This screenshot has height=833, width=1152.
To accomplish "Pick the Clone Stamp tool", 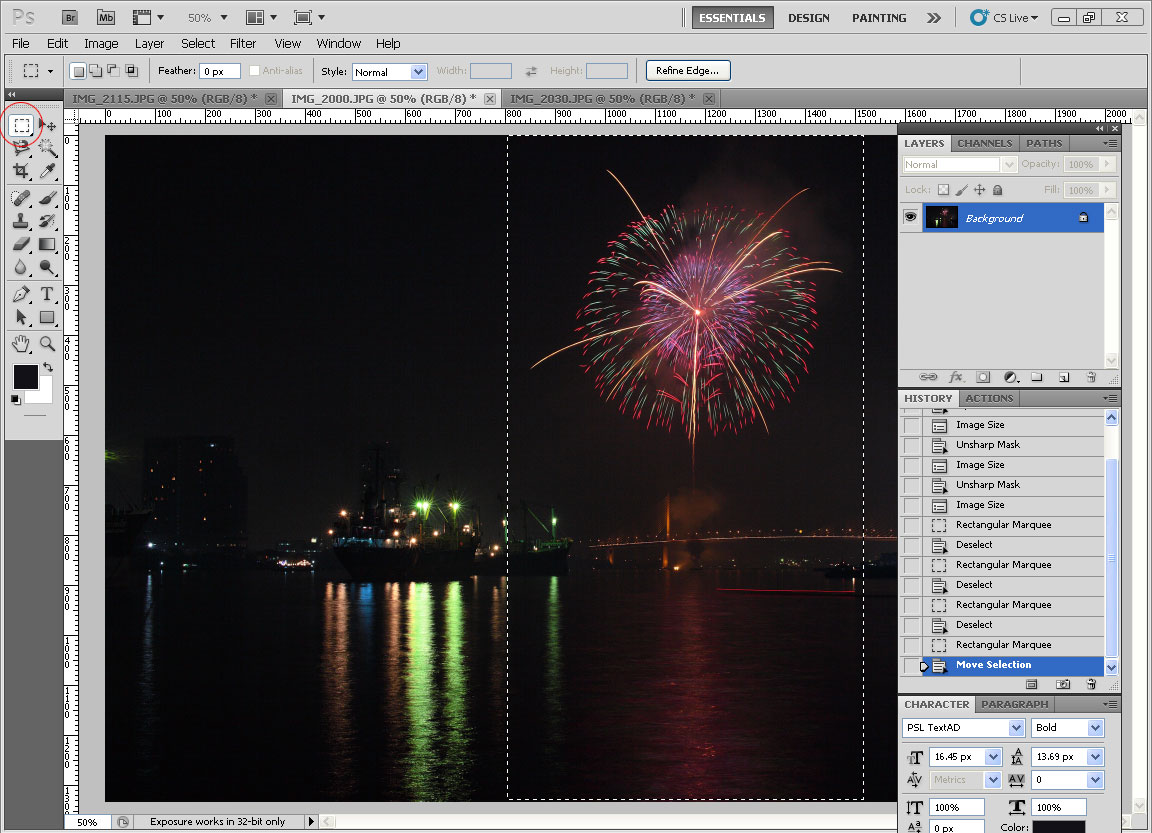I will 21,221.
